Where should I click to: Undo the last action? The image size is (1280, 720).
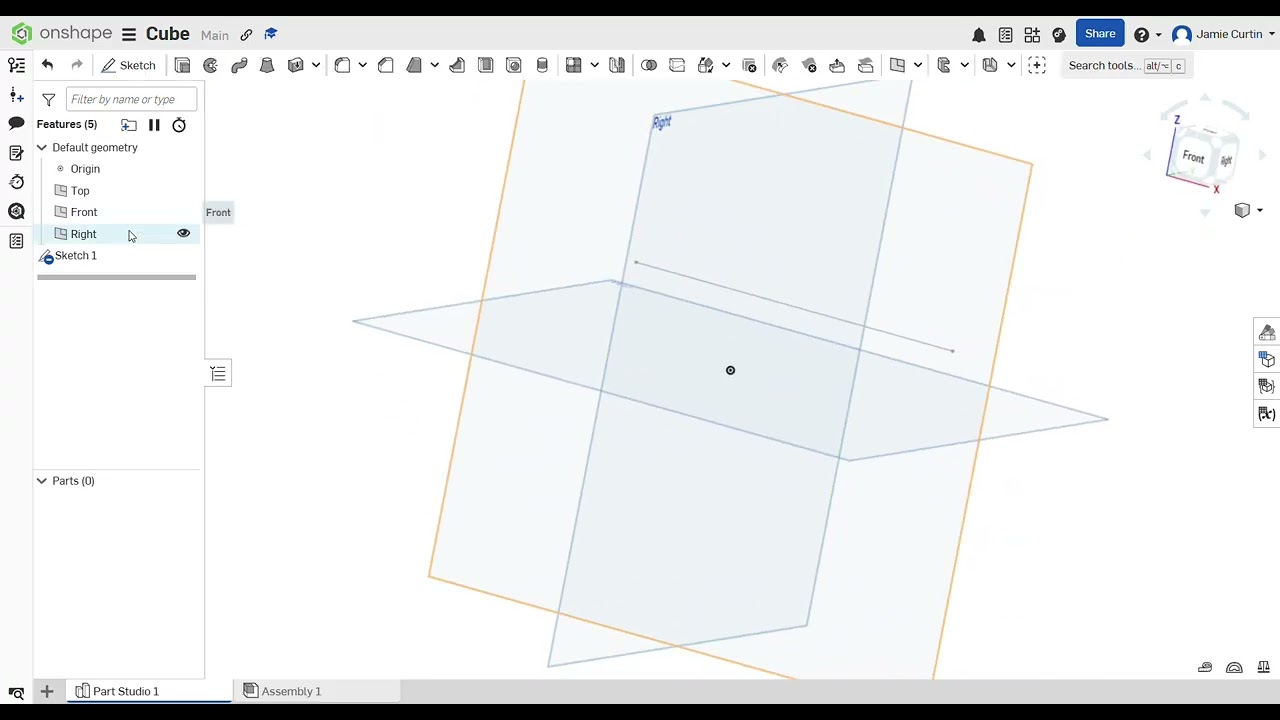click(47, 65)
